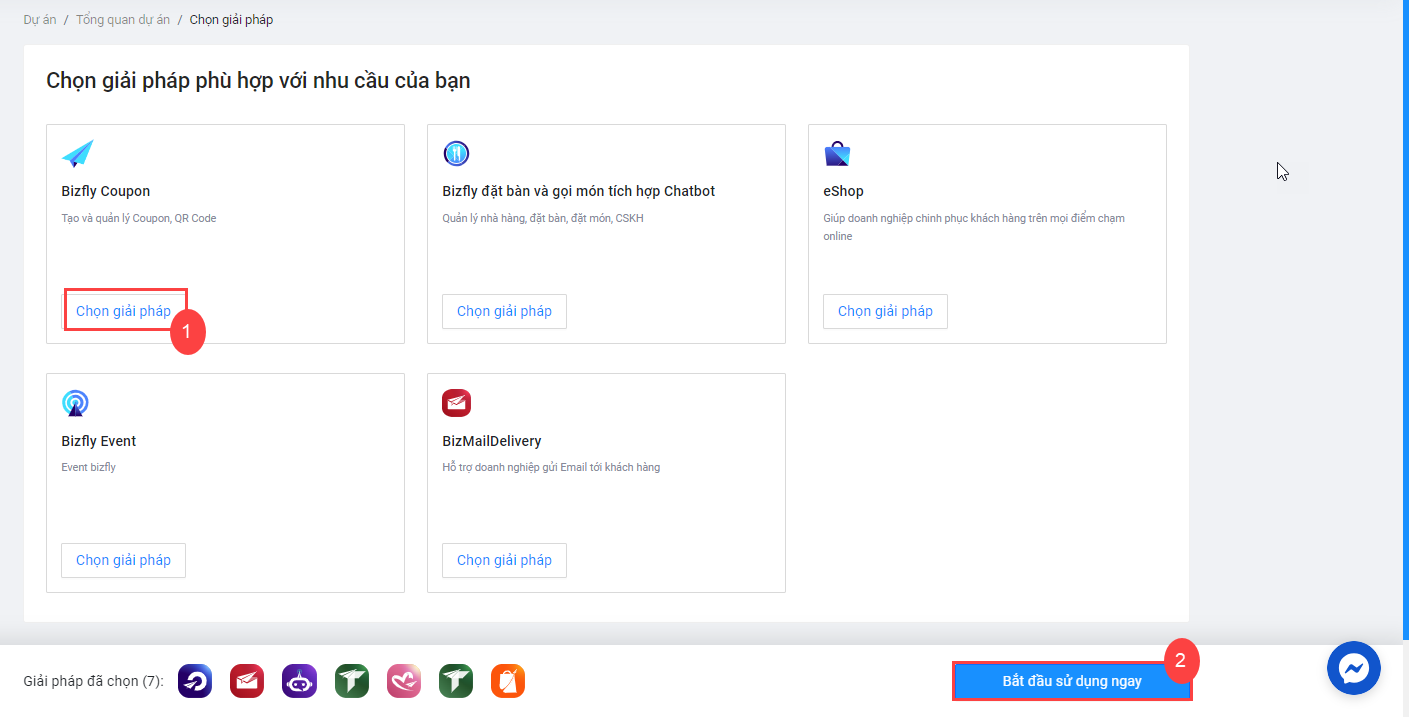Click the Bizfly Event title
This screenshot has height=717, width=1409.
pos(99,441)
